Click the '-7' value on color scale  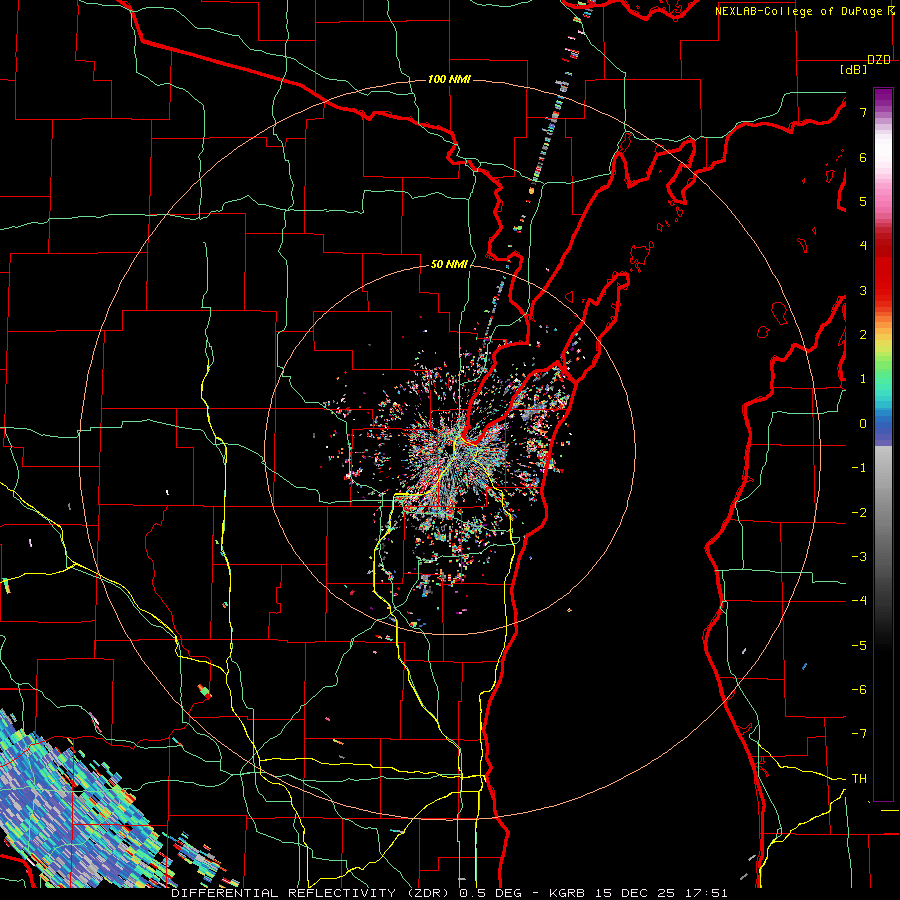click(859, 734)
